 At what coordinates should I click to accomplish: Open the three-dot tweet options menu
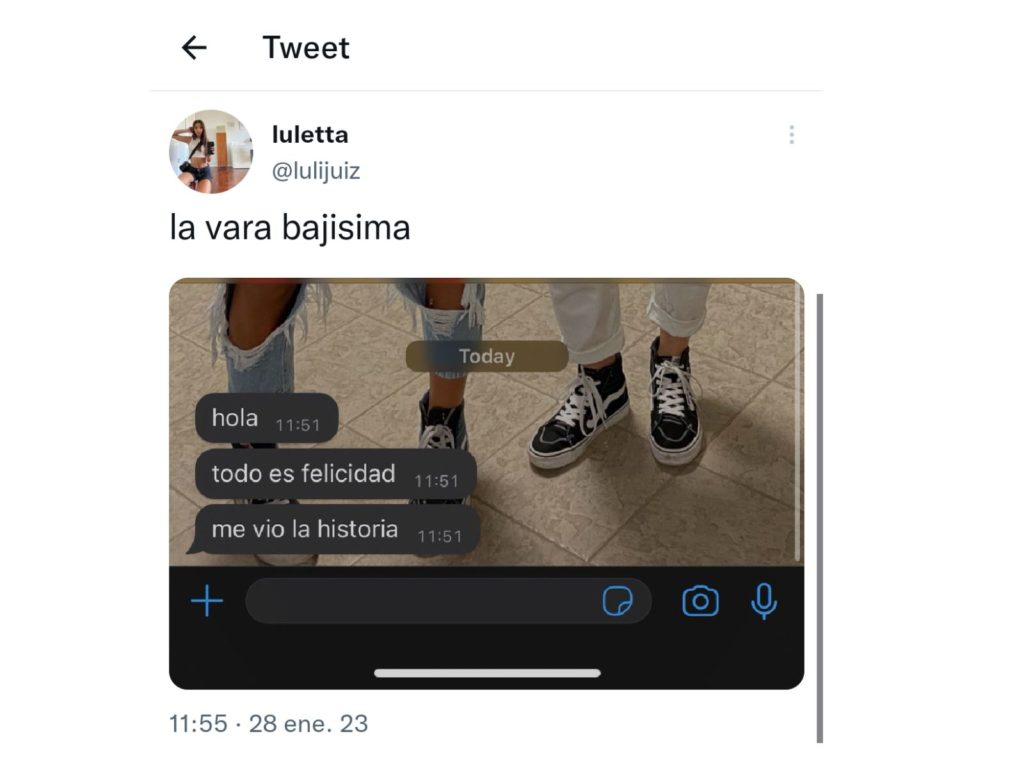(792, 135)
